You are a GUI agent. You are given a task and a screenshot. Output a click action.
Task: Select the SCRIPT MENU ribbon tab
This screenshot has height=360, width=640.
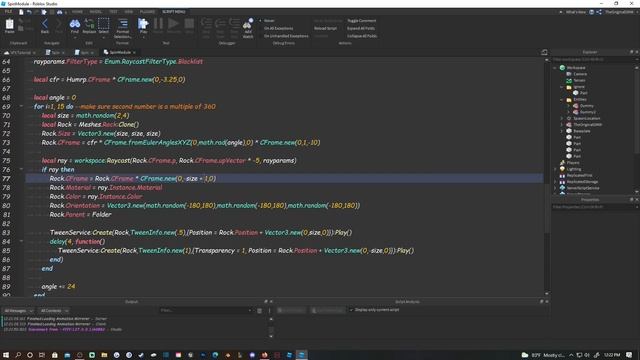coord(173,12)
